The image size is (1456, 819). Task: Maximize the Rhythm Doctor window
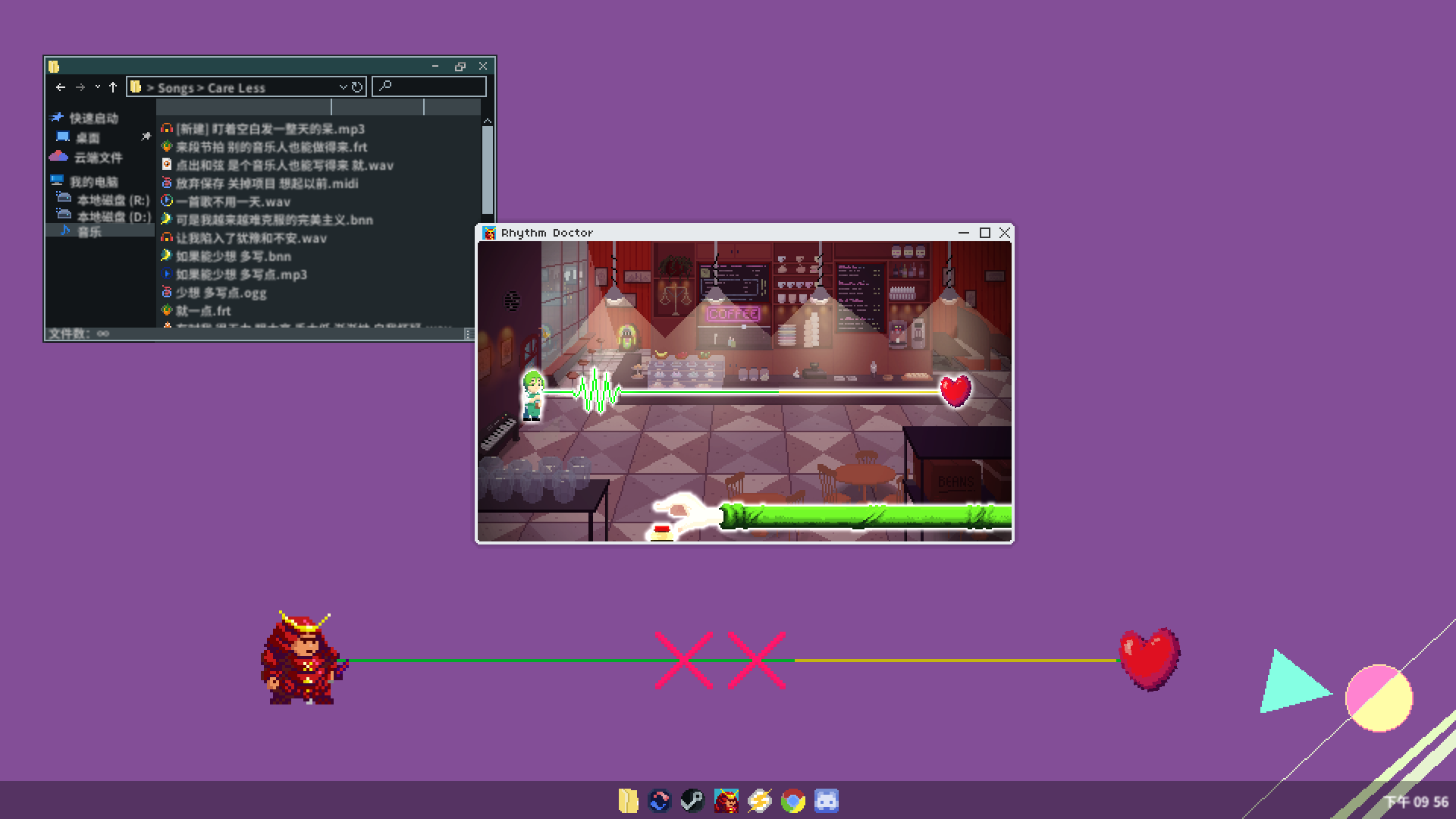tap(985, 233)
